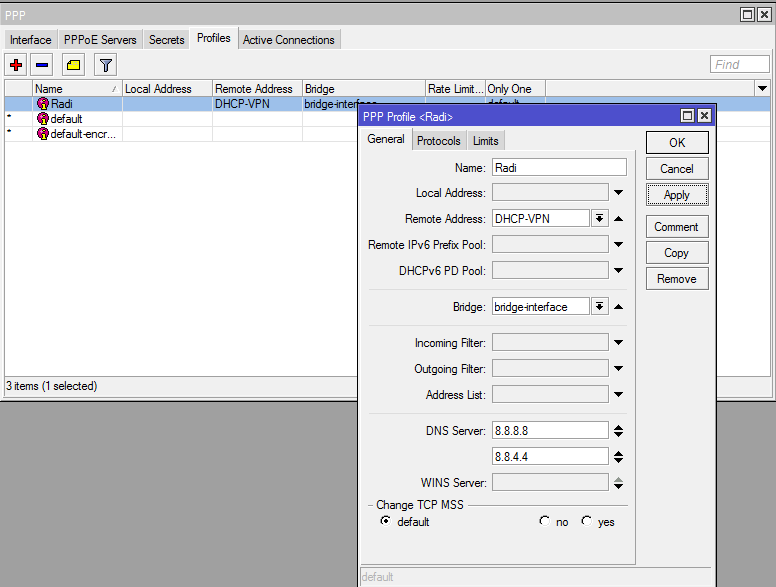776x587 pixels.
Task: Select the no radio for TCP MSS
Action: (544, 521)
